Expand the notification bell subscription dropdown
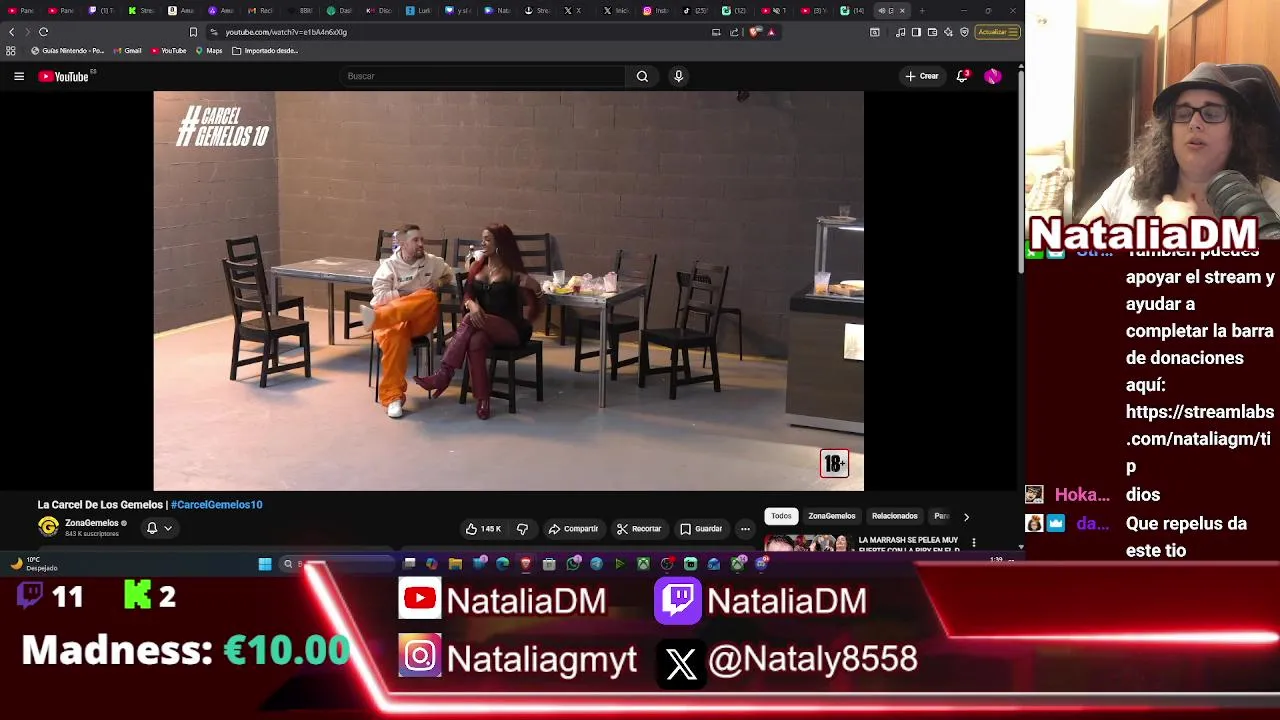Image resolution: width=1280 pixels, height=720 pixels. click(x=168, y=528)
